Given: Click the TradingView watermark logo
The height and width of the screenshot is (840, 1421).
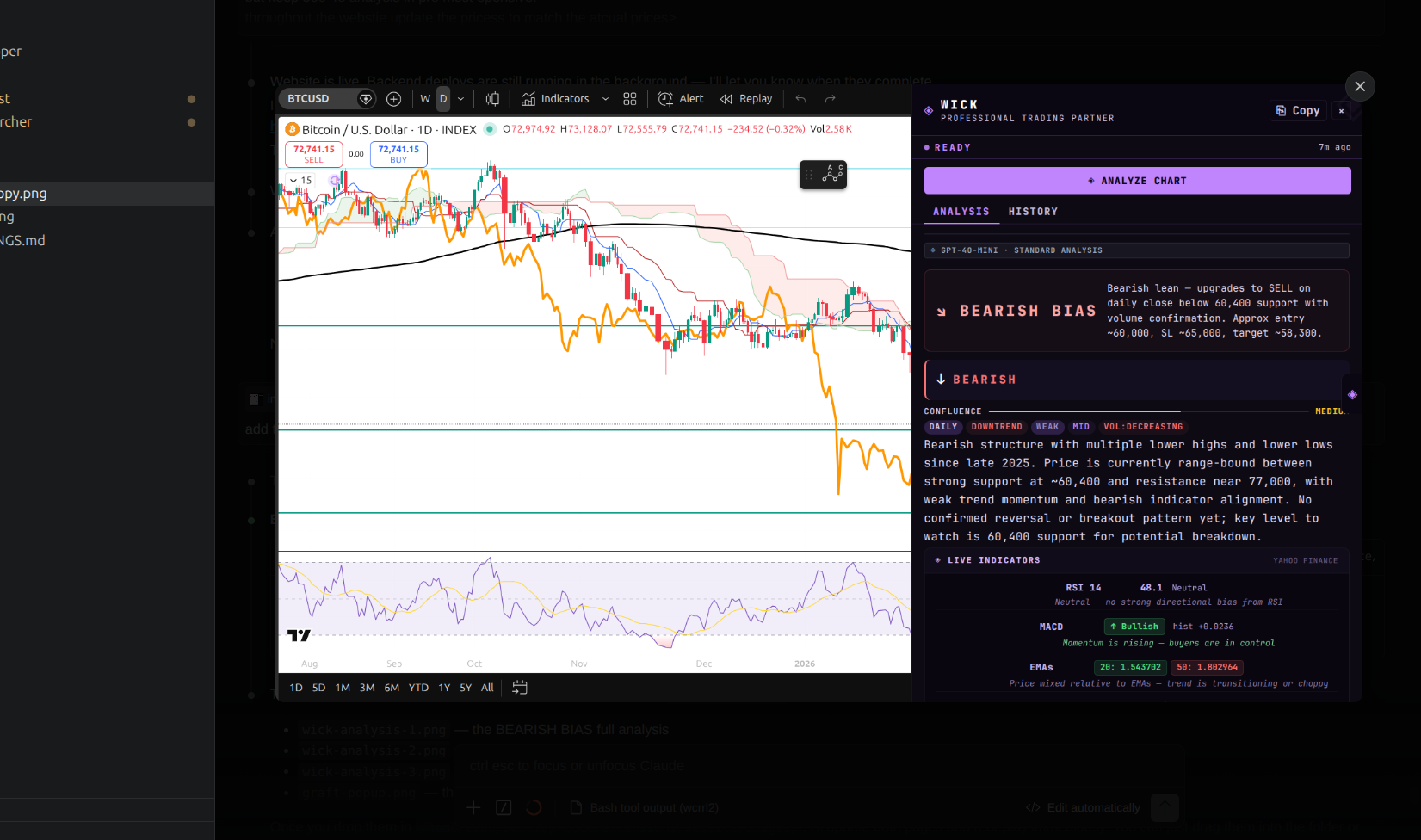Looking at the screenshot, I should coord(299,633).
